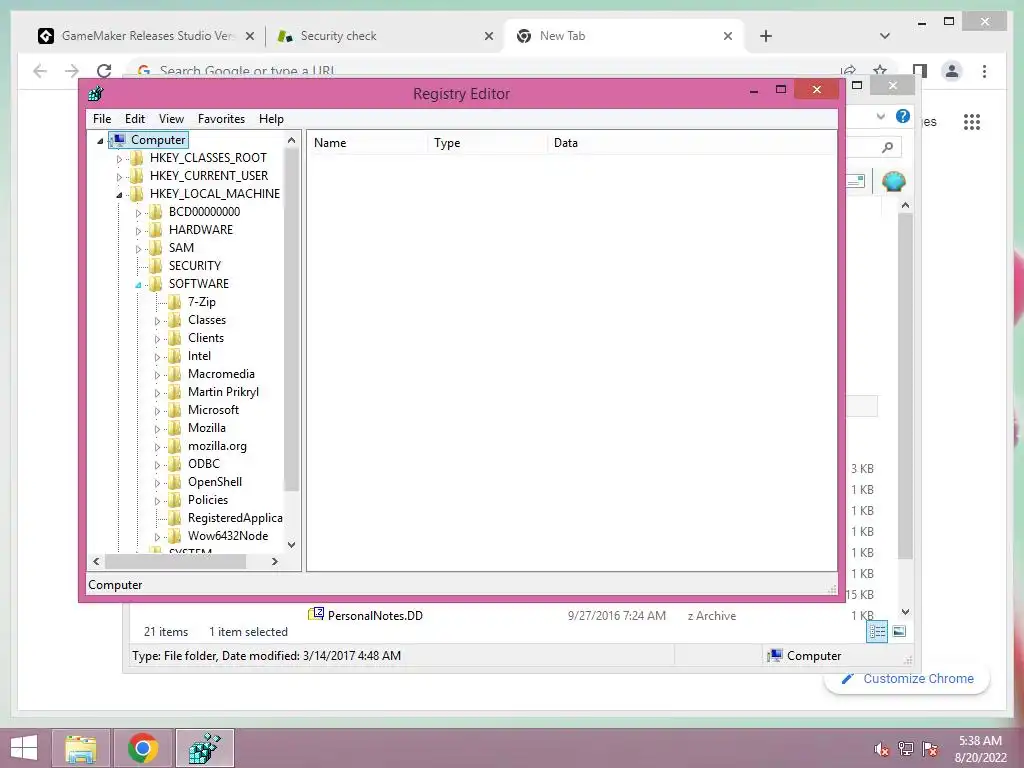Open Chrome from the taskbar
This screenshot has width=1024, height=768.
point(142,748)
